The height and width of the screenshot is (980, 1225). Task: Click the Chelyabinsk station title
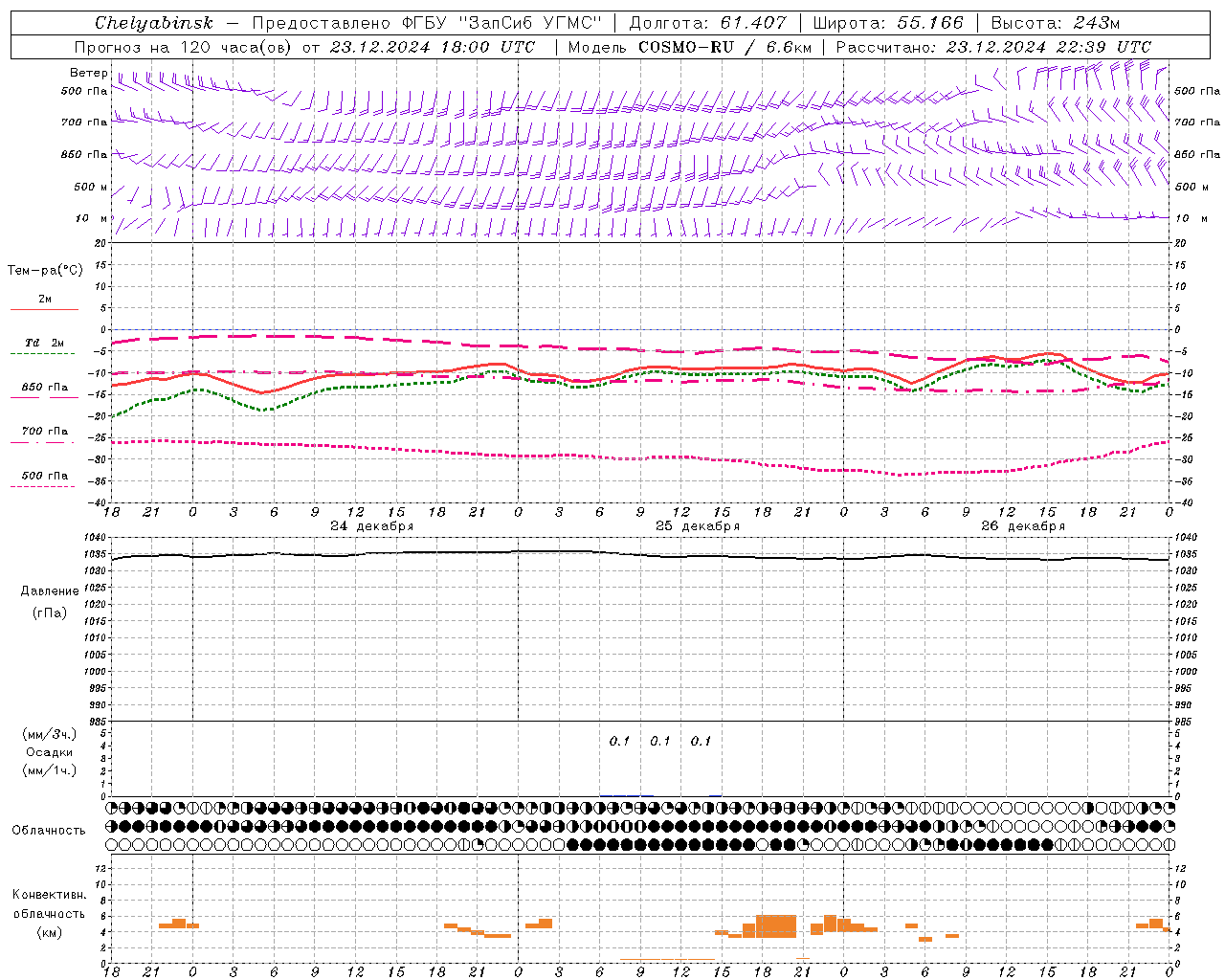153,23
